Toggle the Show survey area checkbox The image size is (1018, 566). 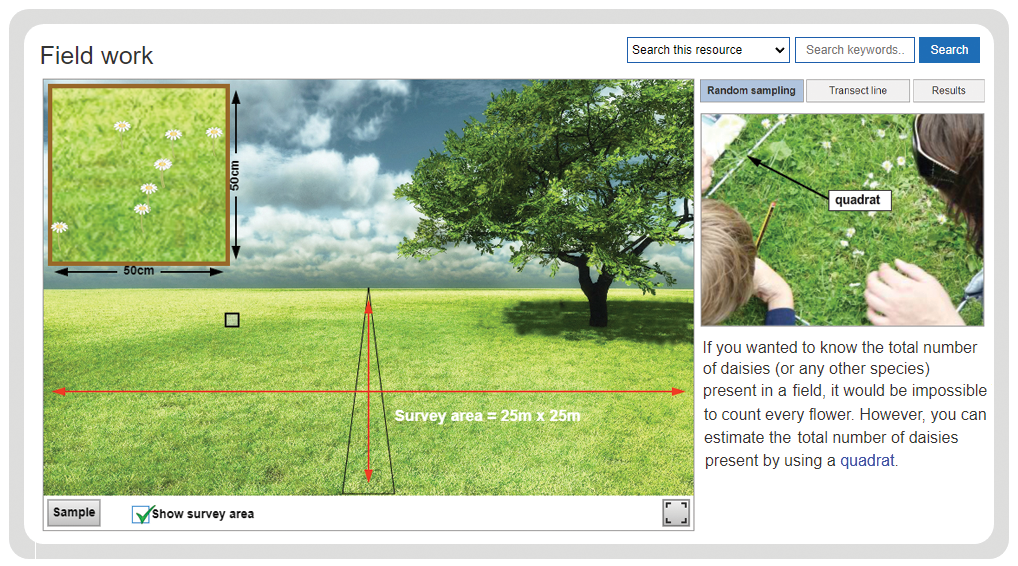tap(140, 514)
